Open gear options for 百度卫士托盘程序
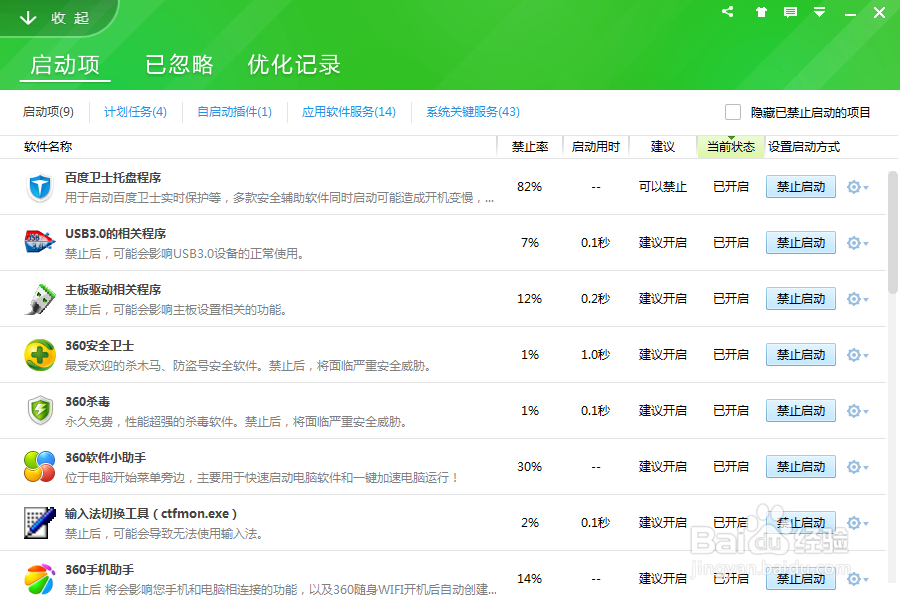 (858, 187)
